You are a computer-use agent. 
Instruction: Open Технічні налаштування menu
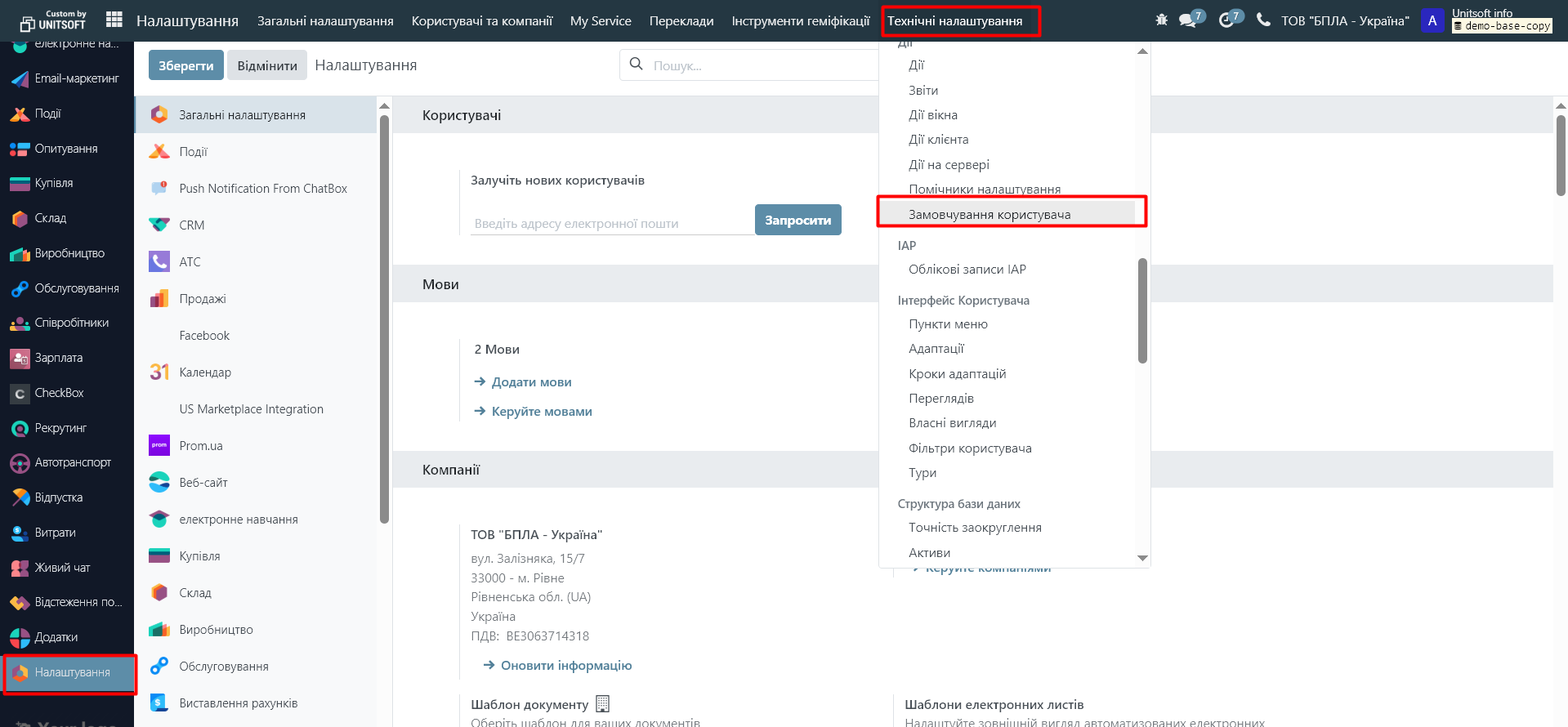tap(954, 21)
